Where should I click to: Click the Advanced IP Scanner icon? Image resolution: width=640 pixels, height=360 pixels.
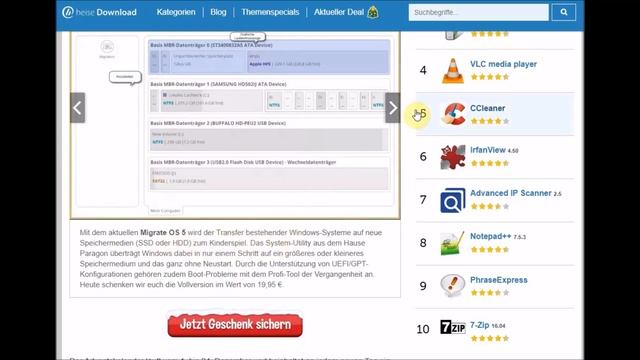pyautogui.click(x=453, y=200)
